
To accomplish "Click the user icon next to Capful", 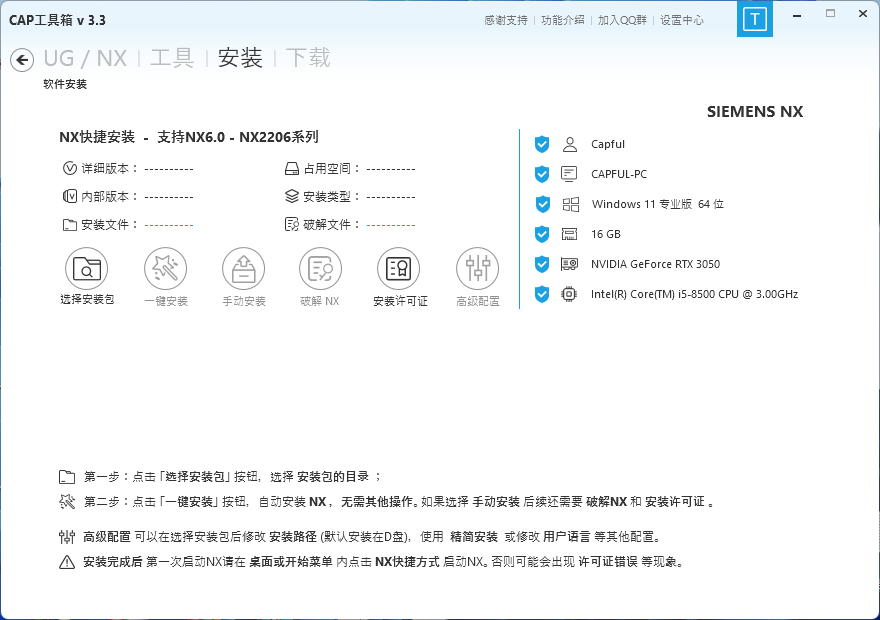I will (570, 144).
